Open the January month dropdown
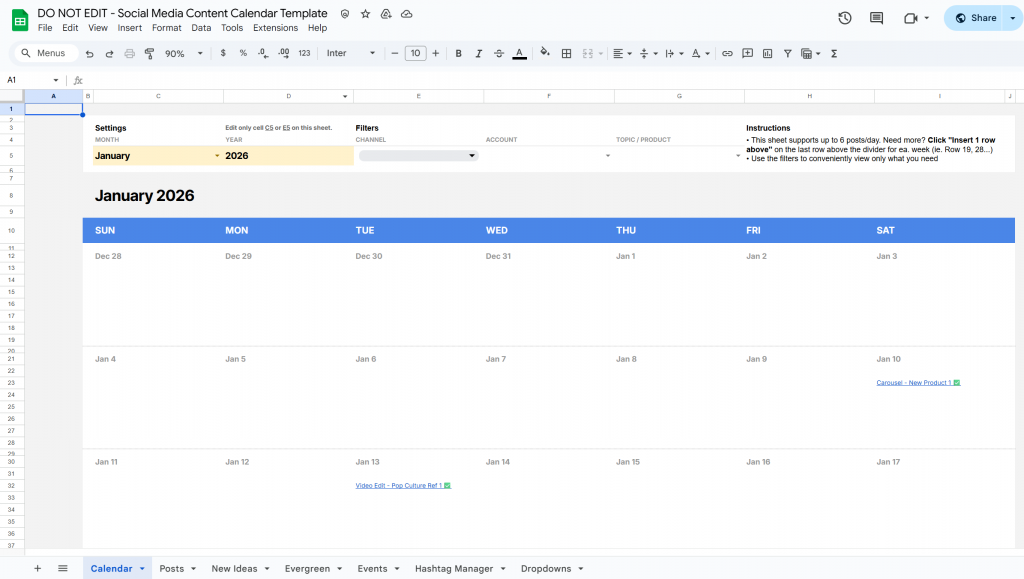Screen dimensions: 1024x579 tap(217, 156)
